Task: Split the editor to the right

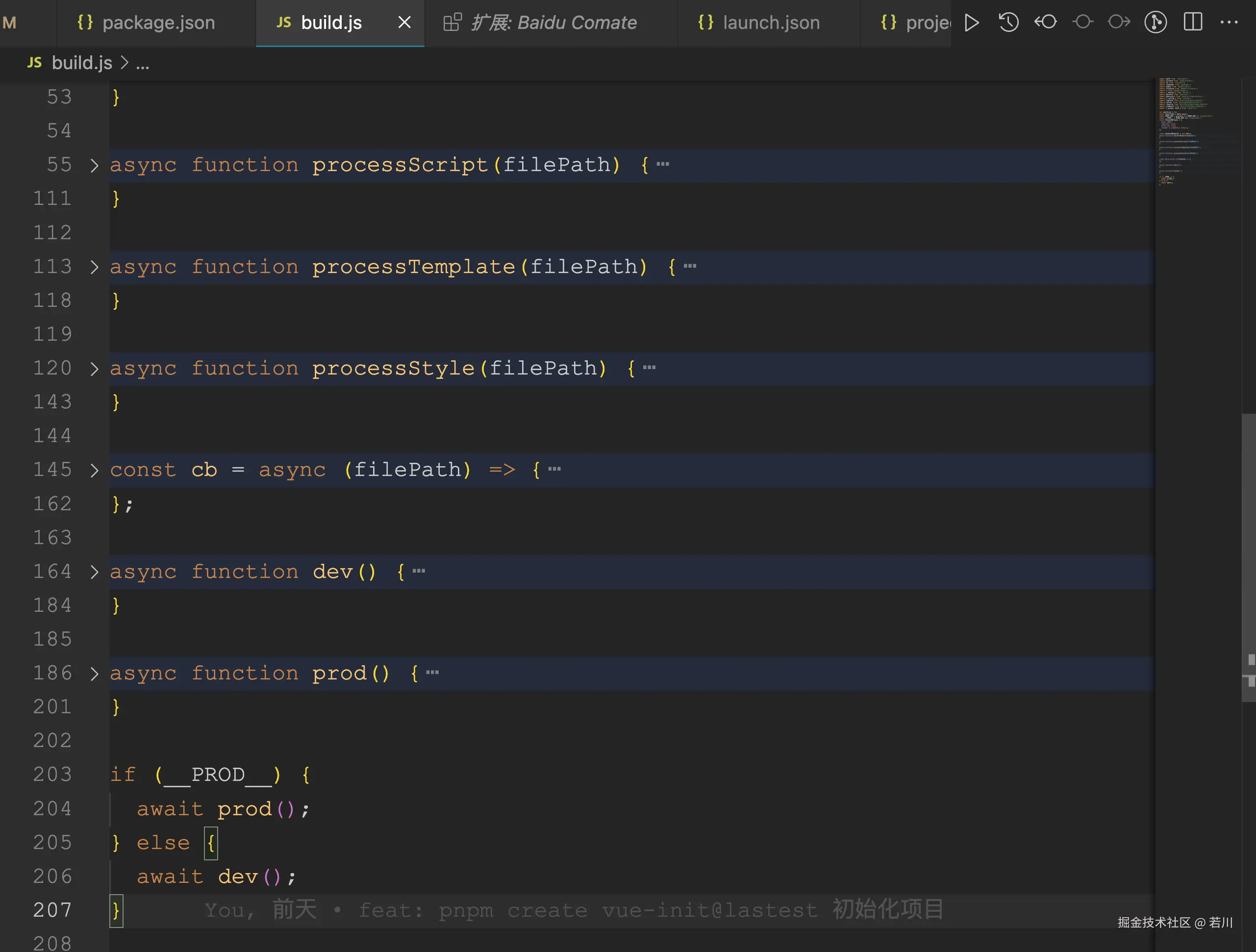Action: [x=1193, y=23]
